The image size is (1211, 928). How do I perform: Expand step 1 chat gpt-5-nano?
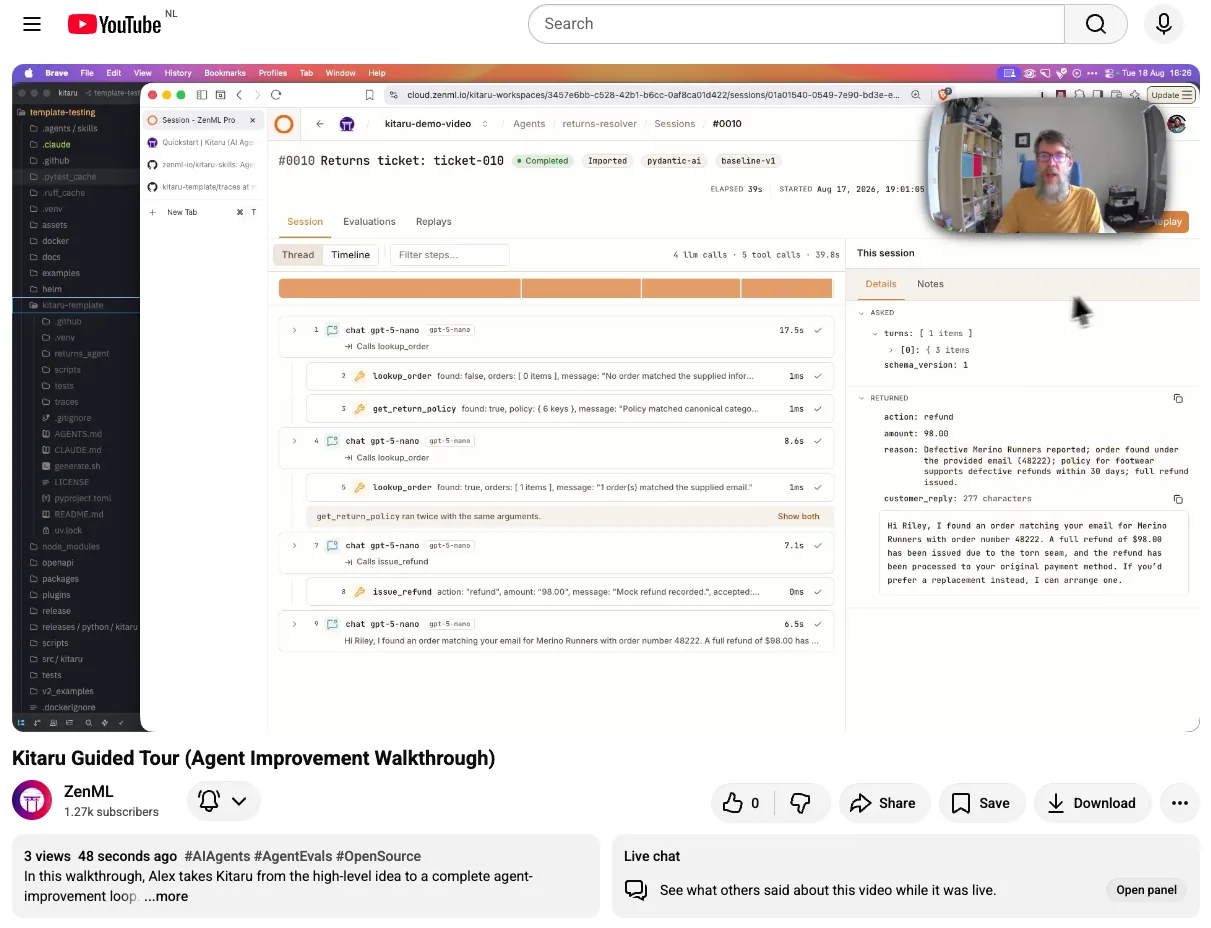point(294,330)
